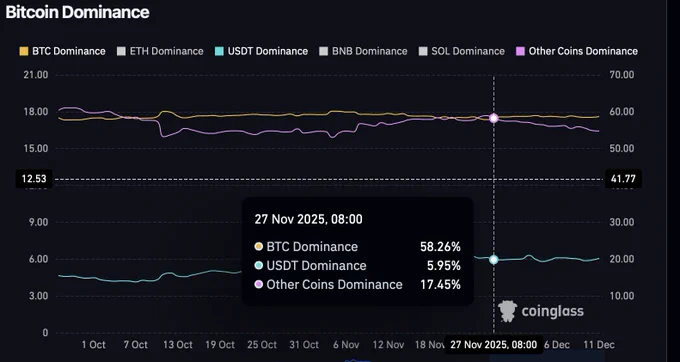Image resolution: width=680 pixels, height=362 pixels.
Task: Click the 3.00 left axis value
Action: click(38, 296)
